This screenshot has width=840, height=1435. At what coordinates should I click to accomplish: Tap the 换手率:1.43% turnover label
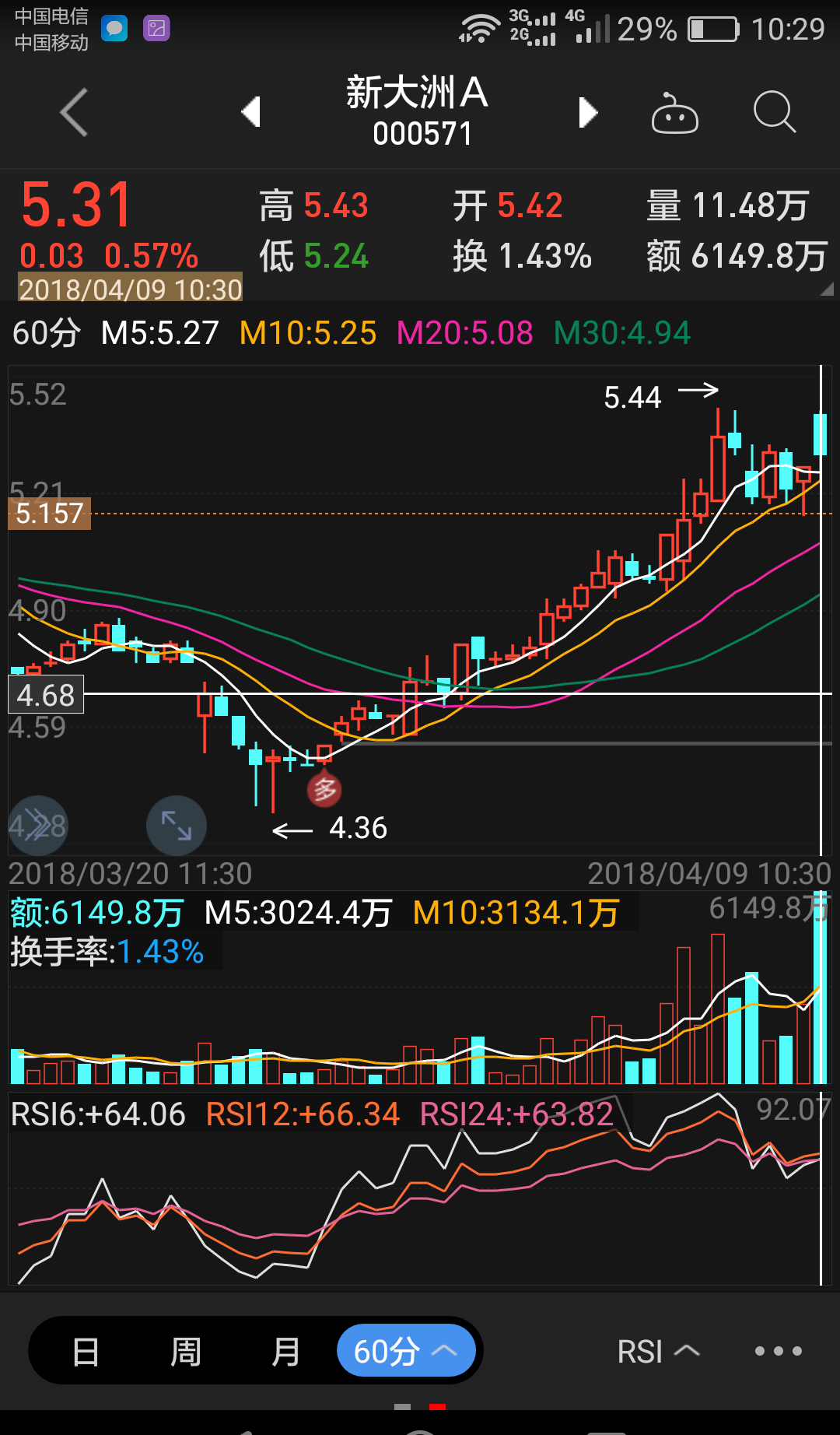tap(107, 952)
